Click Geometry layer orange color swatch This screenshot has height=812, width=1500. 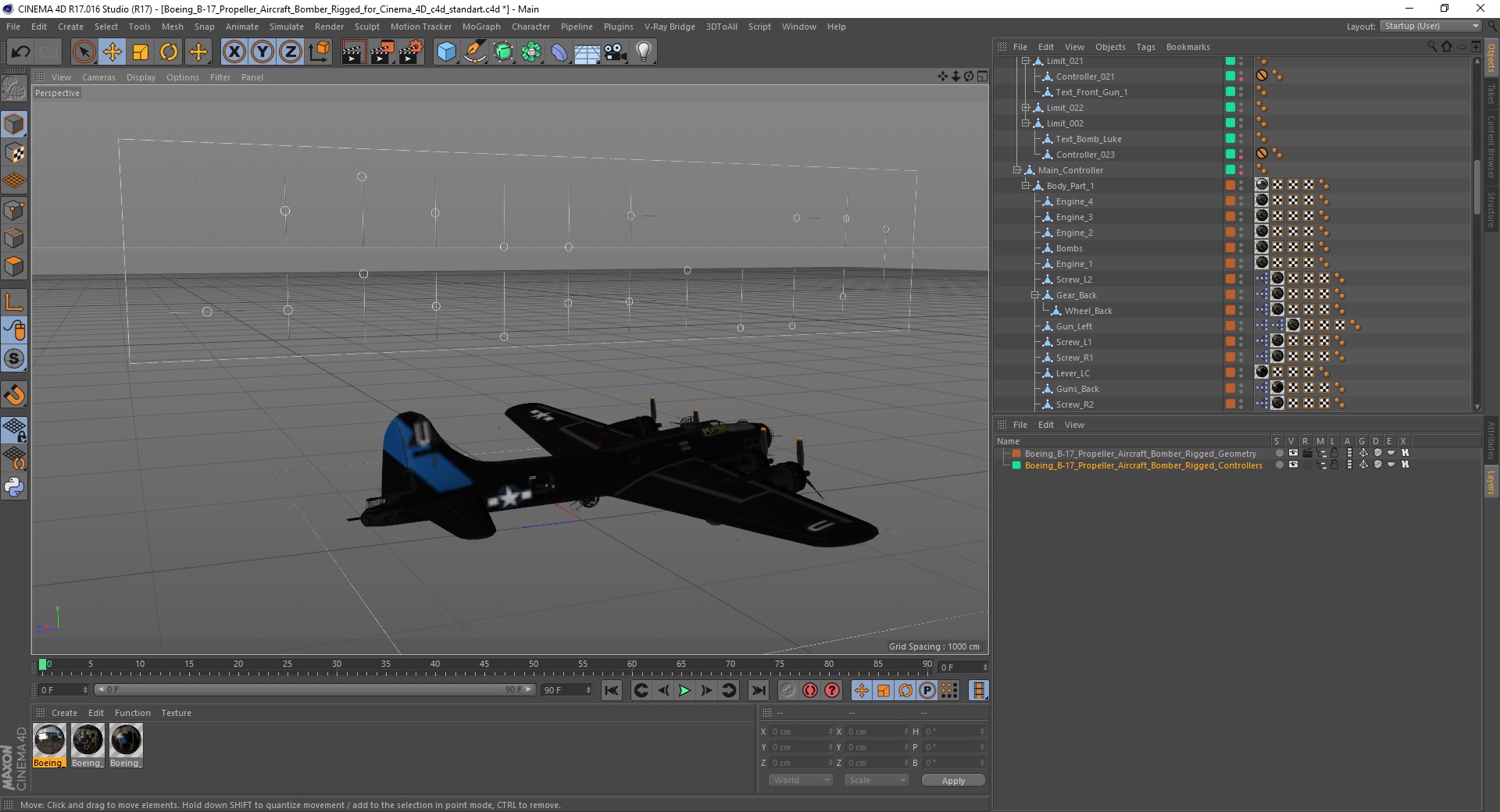(1016, 453)
